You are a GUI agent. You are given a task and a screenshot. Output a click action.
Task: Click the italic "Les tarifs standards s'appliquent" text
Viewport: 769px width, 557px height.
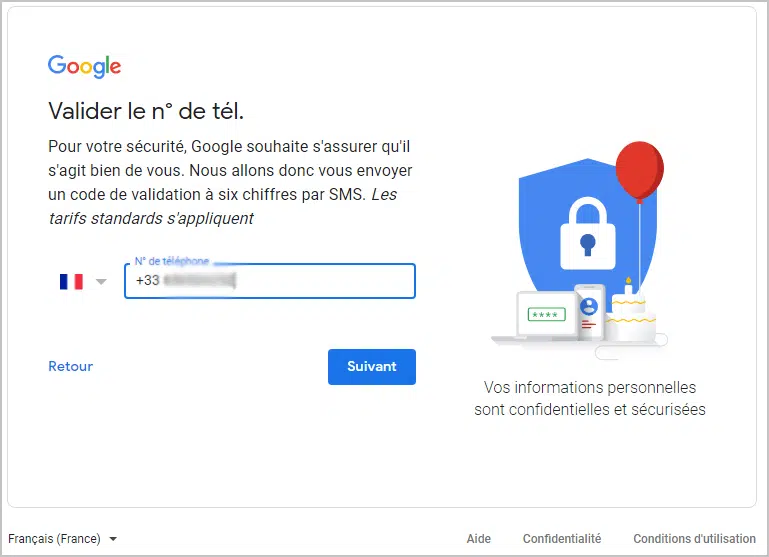(x=151, y=217)
